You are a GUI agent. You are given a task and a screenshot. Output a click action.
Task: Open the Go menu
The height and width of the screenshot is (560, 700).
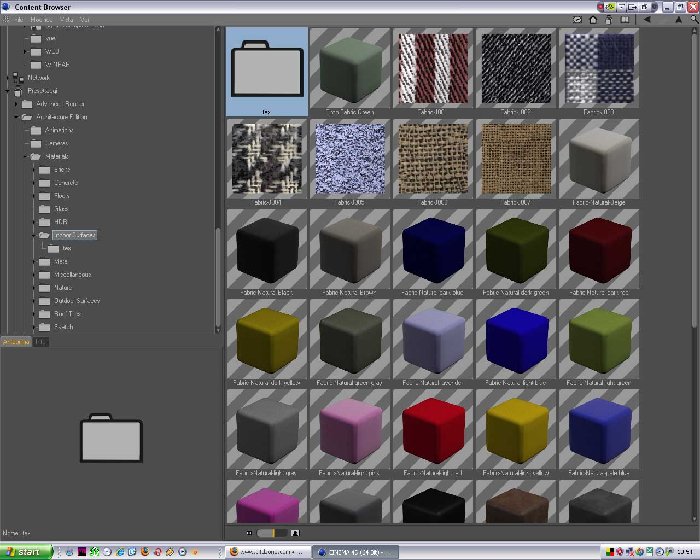pyautogui.click(x=85, y=20)
